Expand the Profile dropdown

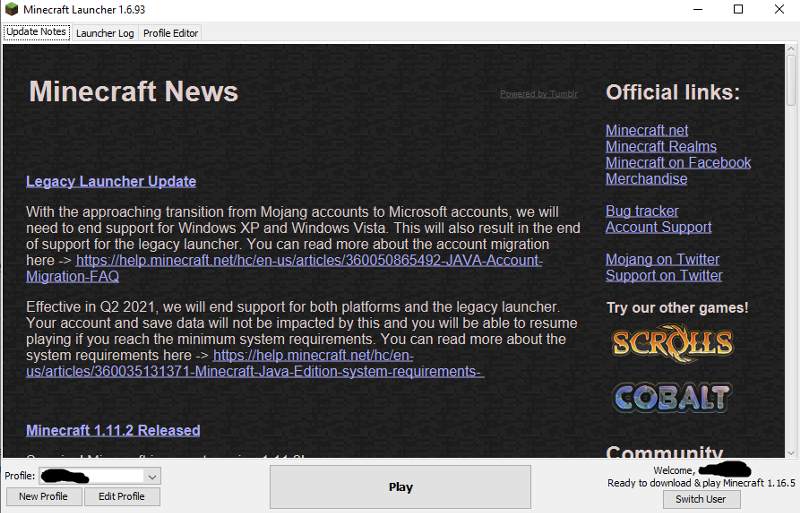click(152, 477)
